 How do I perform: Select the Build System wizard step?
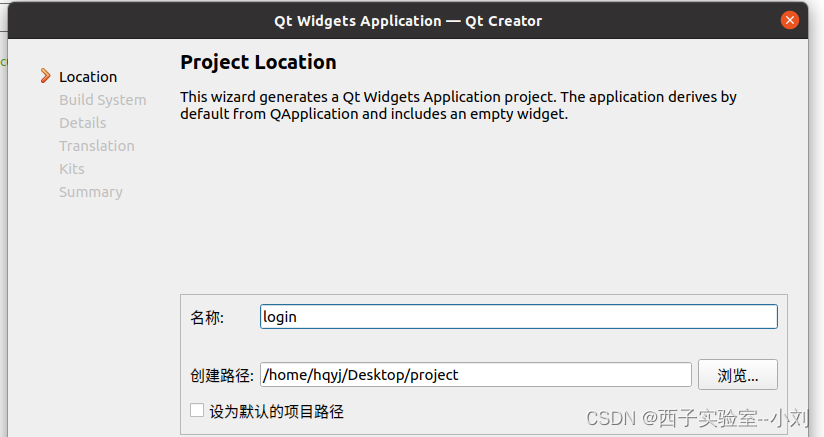pyautogui.click(x=102, y=100)
